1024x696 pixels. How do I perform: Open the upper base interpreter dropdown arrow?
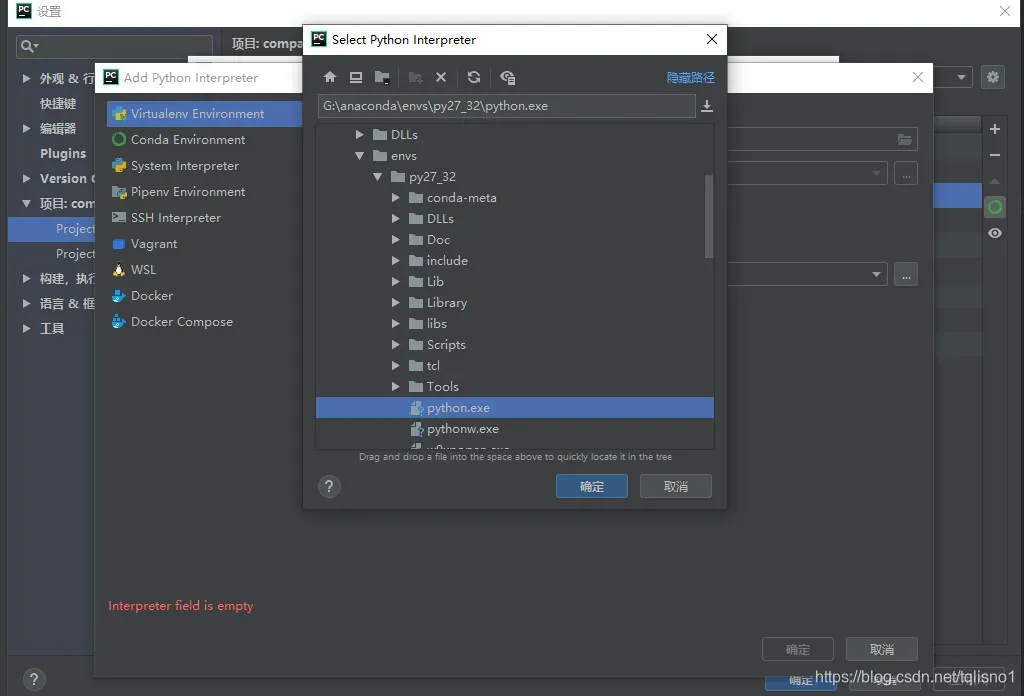coord(876,174)
